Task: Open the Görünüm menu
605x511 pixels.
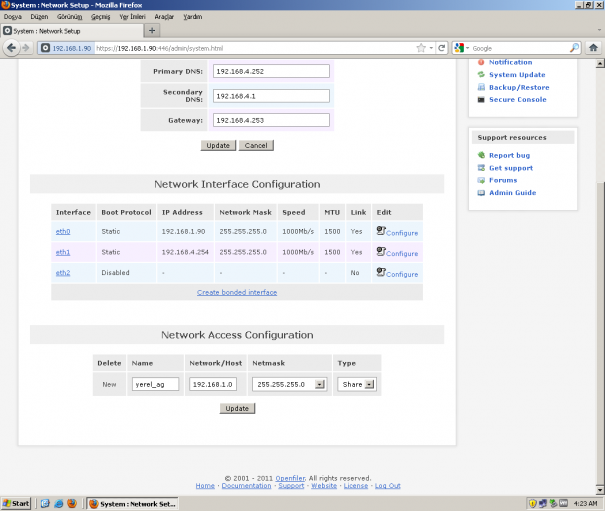Action: pyautogui.click(x=69, y=17)
